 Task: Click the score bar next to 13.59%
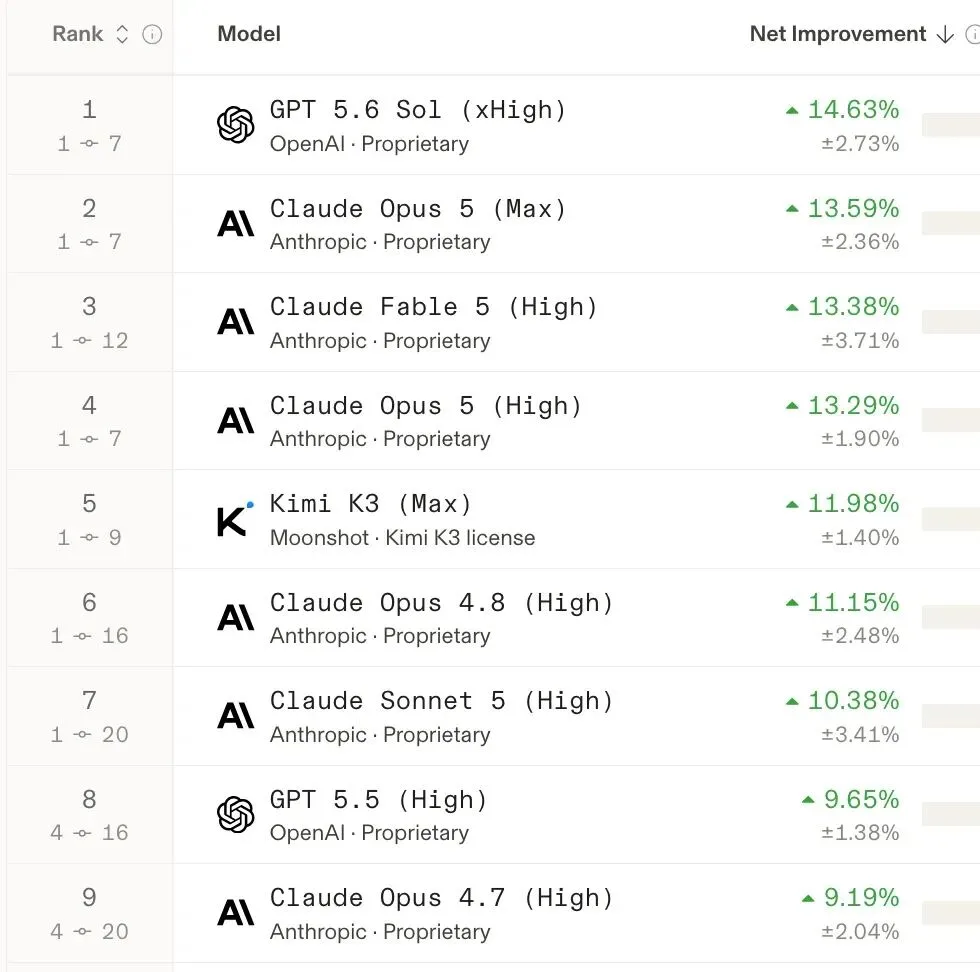coord(951,223)
